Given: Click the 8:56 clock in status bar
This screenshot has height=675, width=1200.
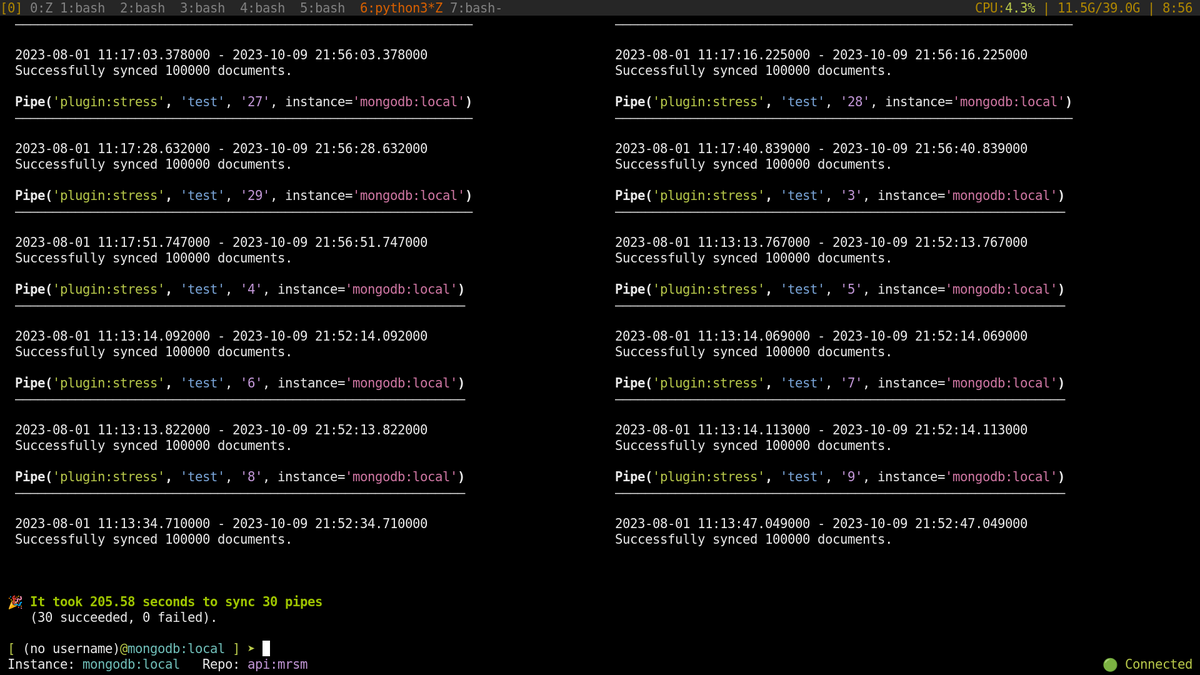Looking at the screenshot, I should [x=1177, y=8].
